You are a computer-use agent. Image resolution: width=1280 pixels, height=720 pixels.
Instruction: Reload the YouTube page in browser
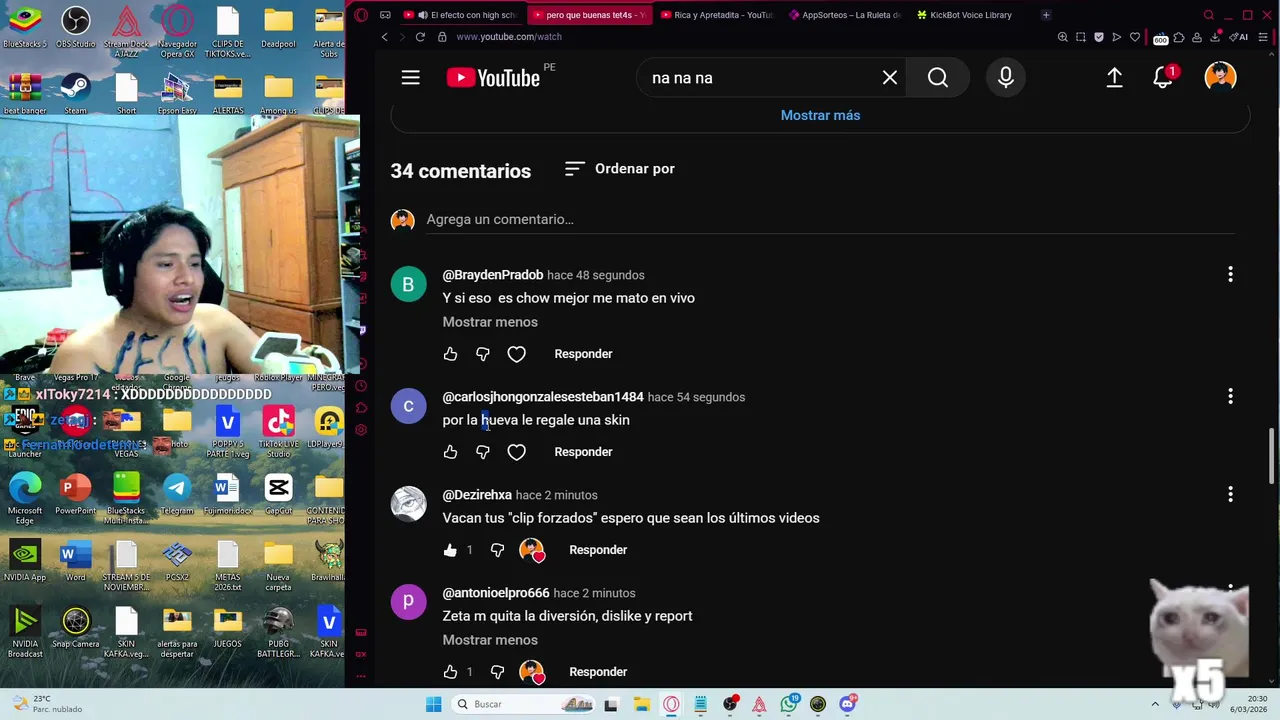point(420,37)
